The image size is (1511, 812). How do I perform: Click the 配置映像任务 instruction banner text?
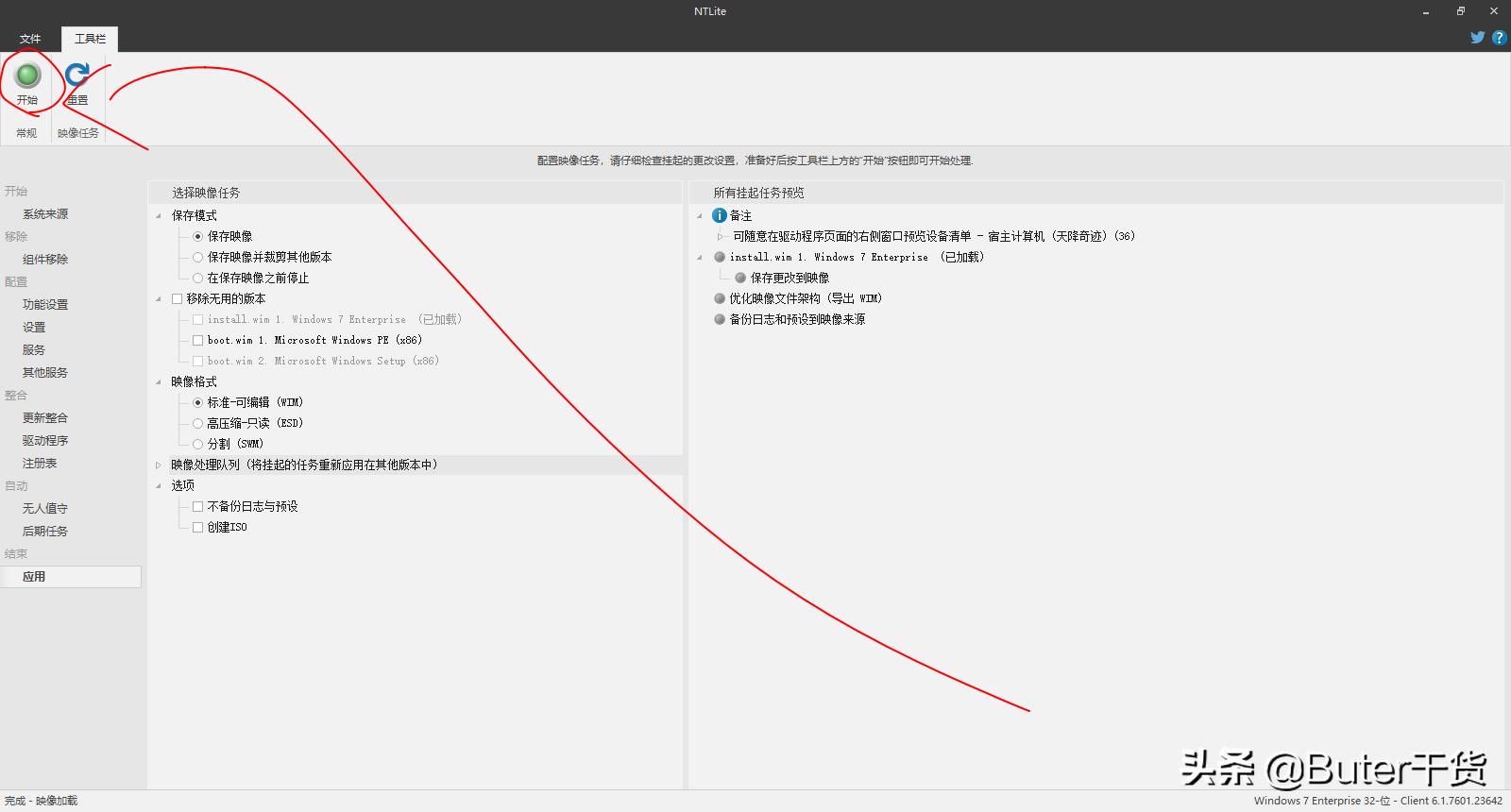coord(755,161)
